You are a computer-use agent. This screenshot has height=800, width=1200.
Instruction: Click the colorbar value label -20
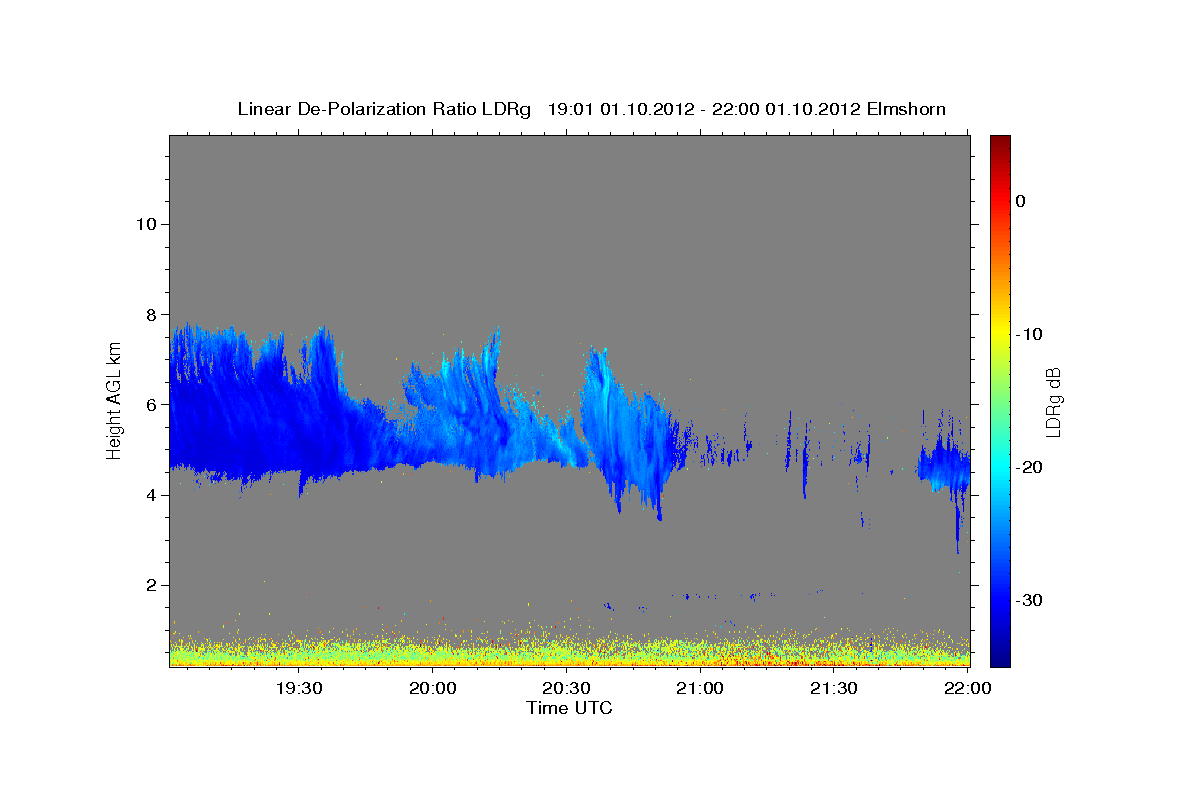coord(1030,467)
